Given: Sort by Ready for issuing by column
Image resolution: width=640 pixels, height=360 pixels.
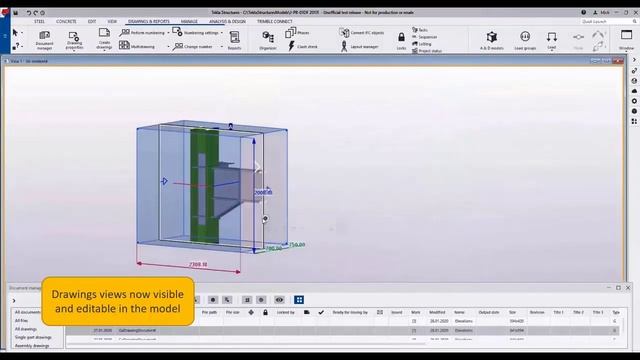Looking at the screenshot, I should pyautogui.click(x=350, y=312).
